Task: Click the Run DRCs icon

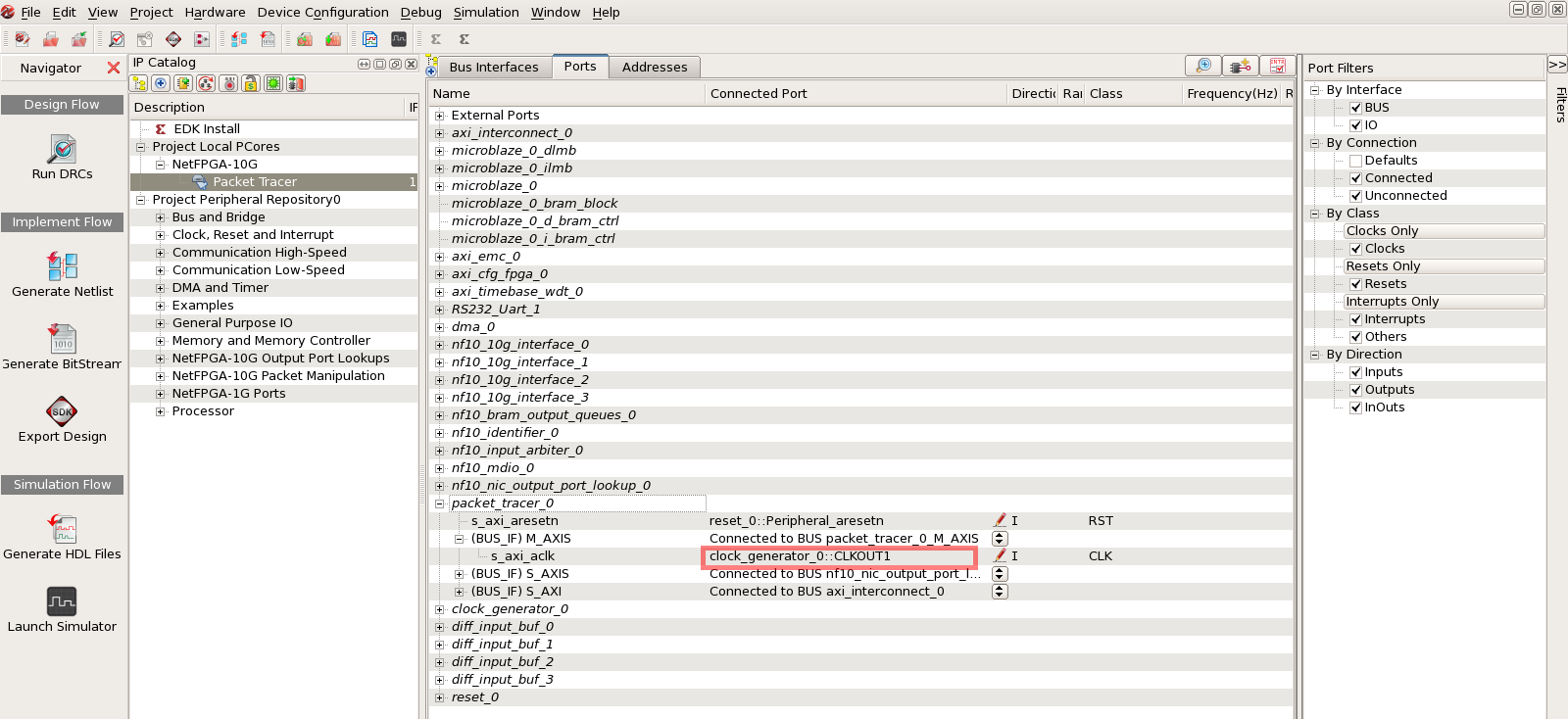Action: [x=62, y=150]
